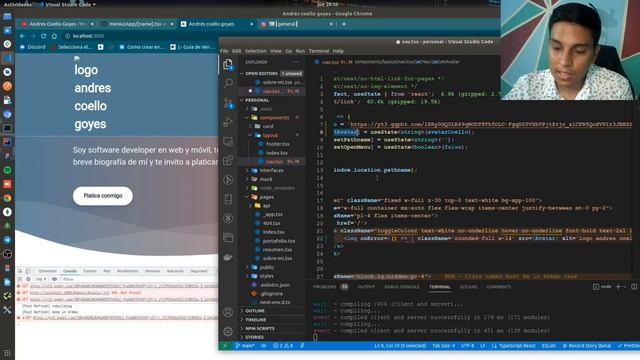
Task: Open the File menu in VS Code
Action: (x=224, y=51)
